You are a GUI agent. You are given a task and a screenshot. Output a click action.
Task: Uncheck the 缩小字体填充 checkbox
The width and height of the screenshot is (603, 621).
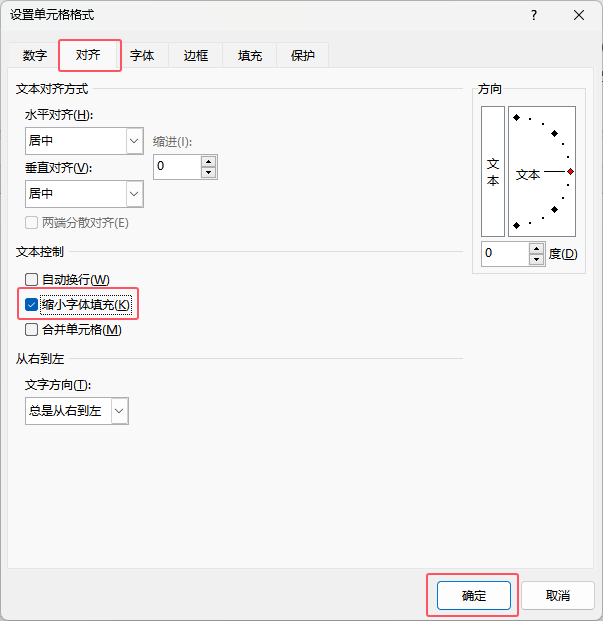(x=31, y=304)
